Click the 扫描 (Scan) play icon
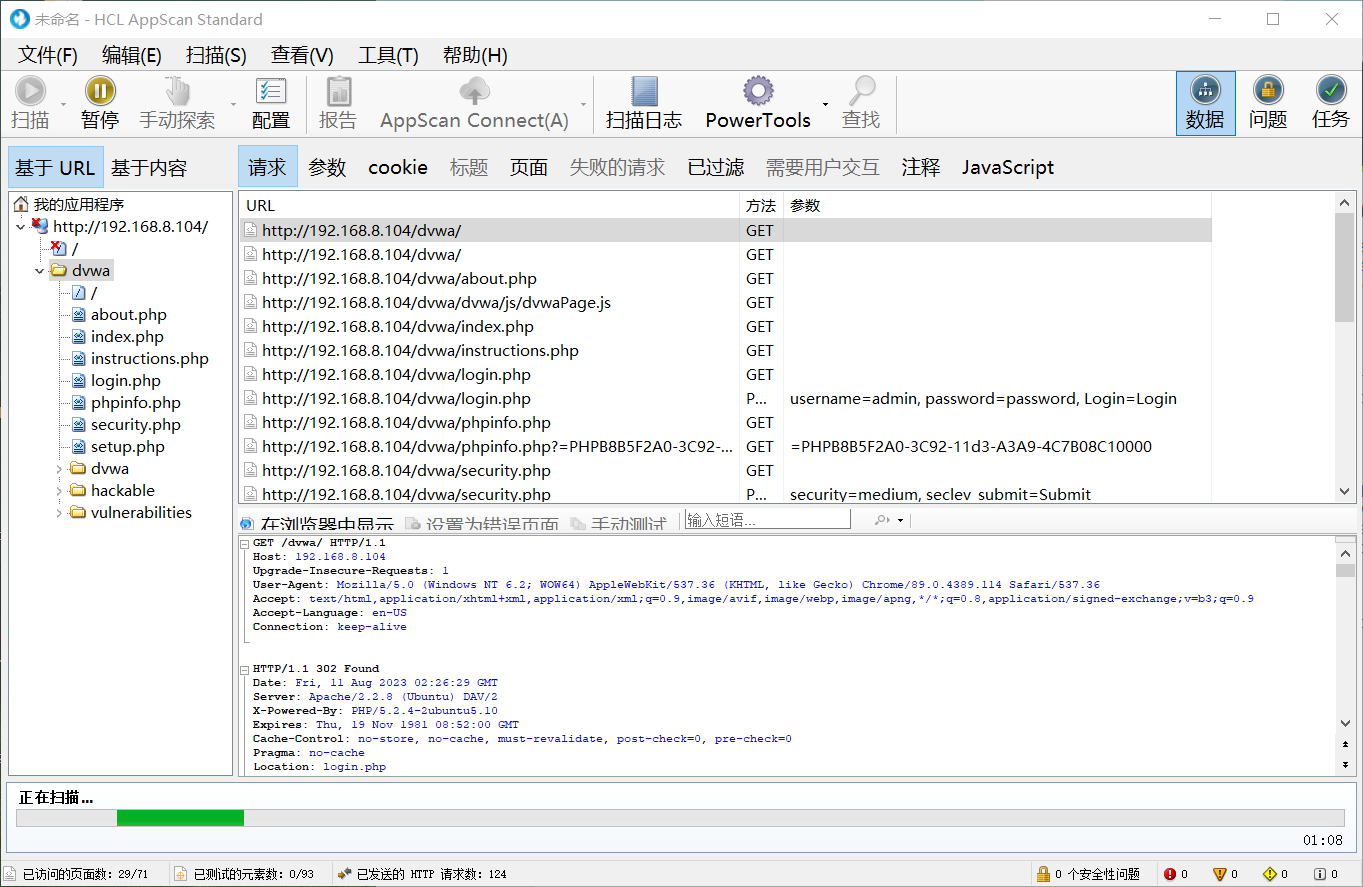The image size is (1363, 887). [30, 91]
